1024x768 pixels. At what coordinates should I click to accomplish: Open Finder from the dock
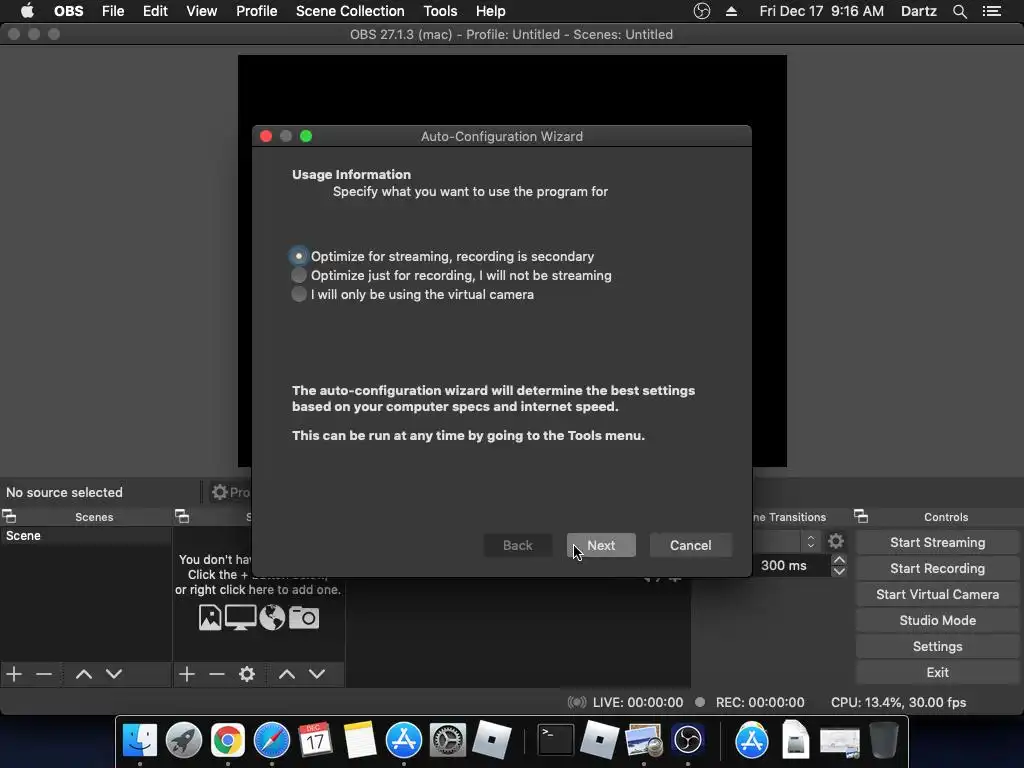pos(140,741)
